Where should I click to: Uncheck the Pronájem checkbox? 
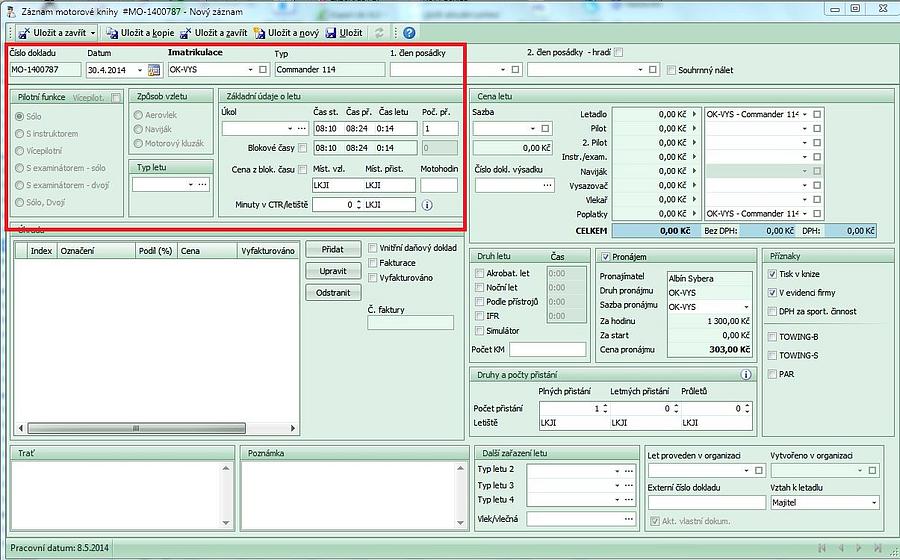point(604,256)
